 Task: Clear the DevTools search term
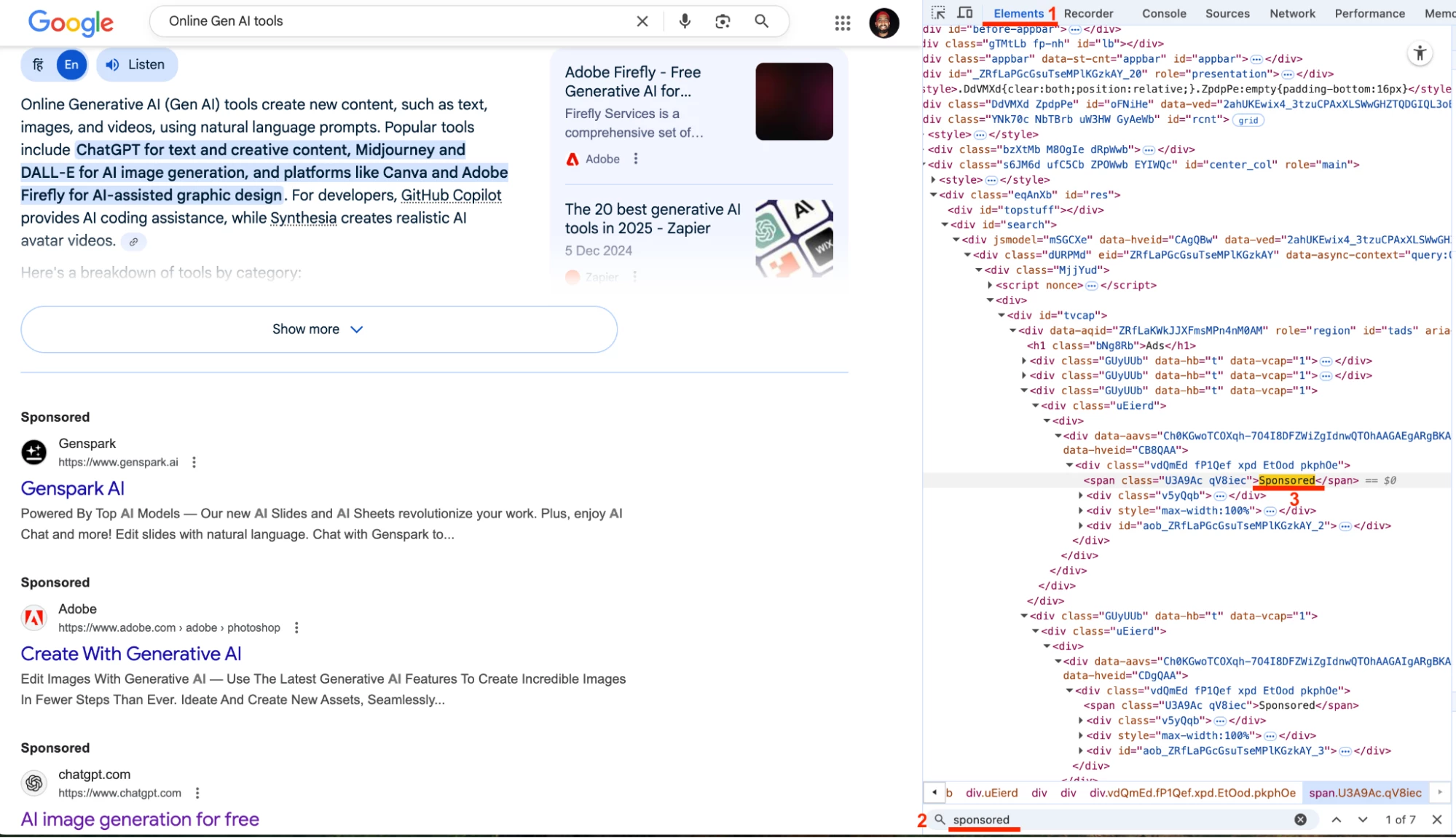(x=1300, y=820)
